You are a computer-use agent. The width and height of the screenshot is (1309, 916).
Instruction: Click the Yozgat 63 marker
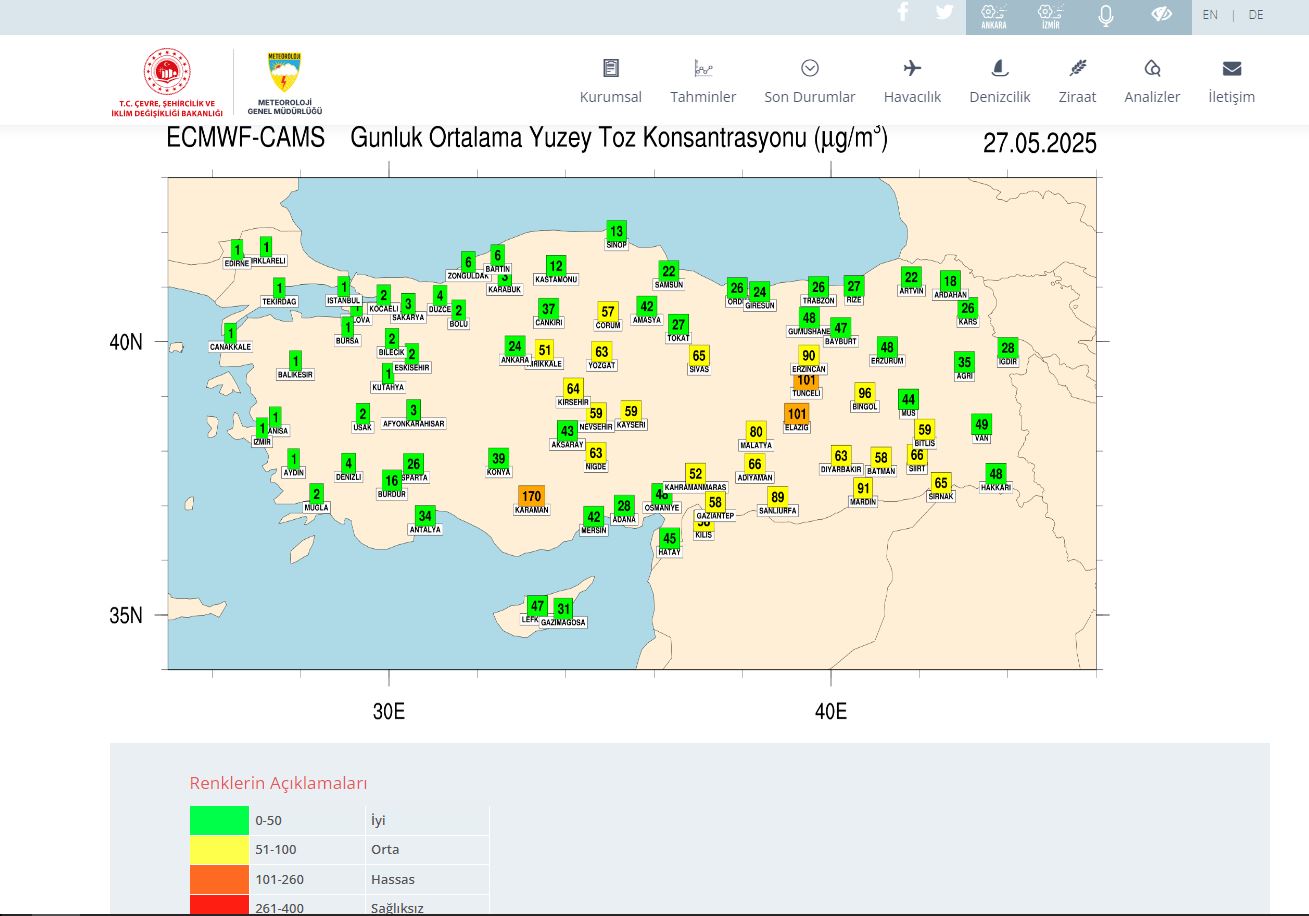click(601, 352)
